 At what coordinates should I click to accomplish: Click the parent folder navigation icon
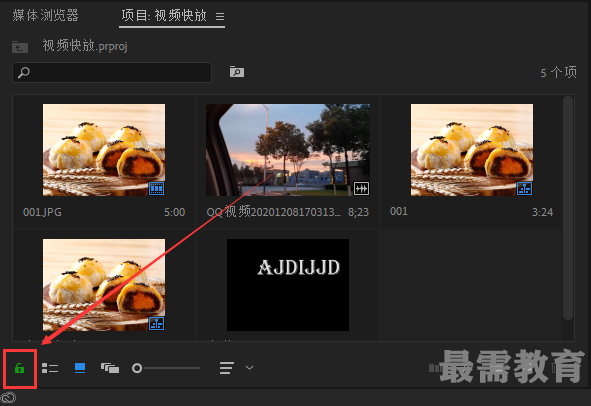pyautogui.click(x=20, y=47)
